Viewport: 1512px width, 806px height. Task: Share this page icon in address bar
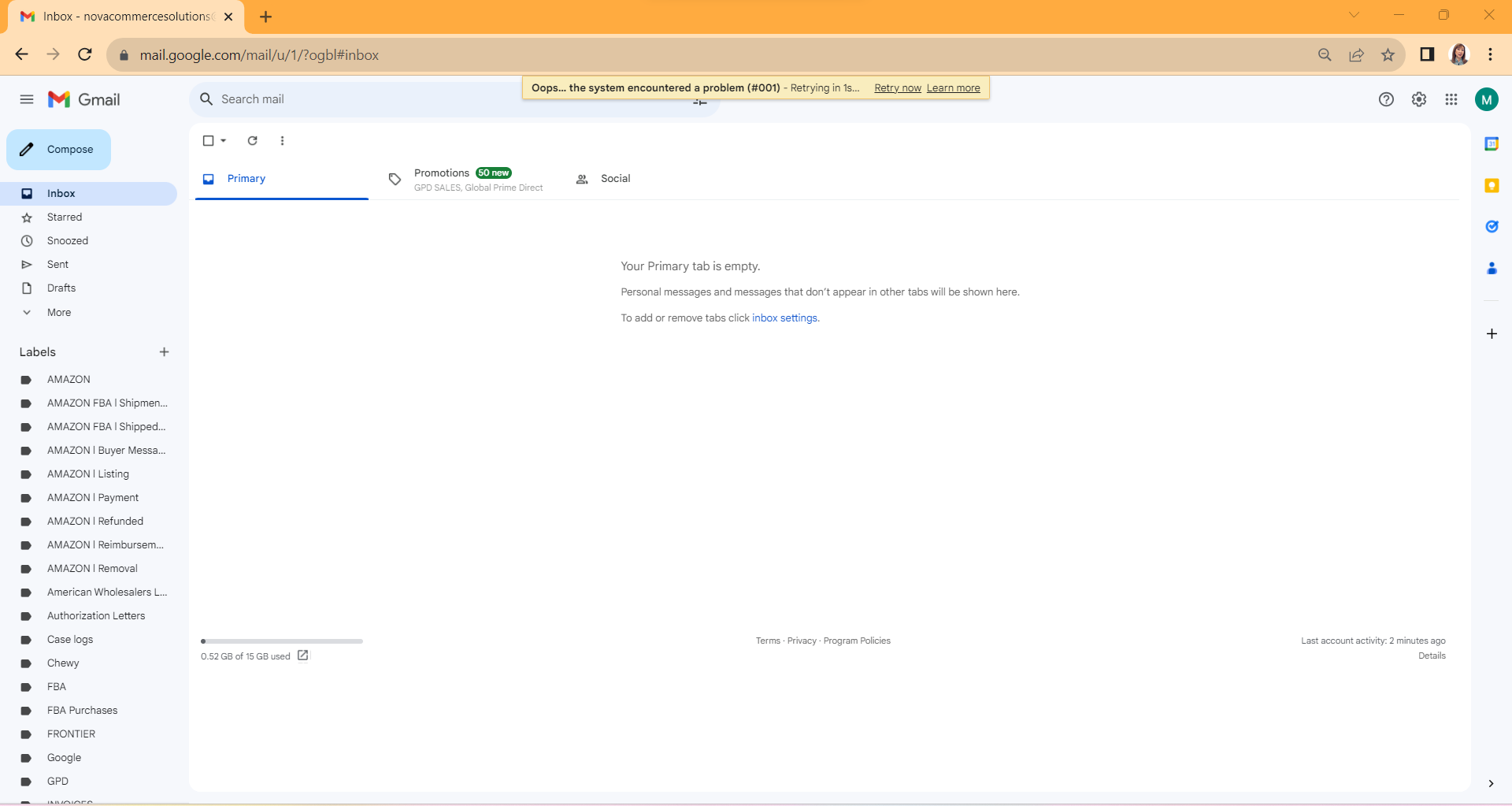pos(1356,54)
